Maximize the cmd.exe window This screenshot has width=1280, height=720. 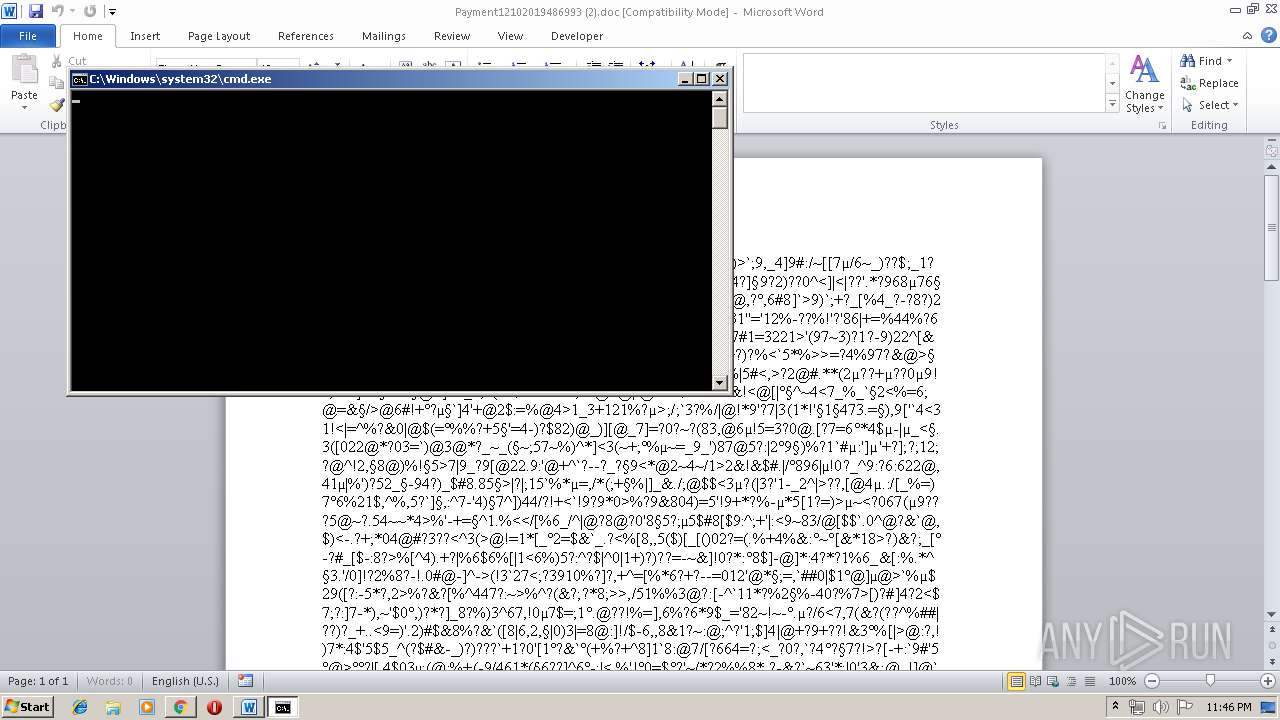tap(702, 79)
